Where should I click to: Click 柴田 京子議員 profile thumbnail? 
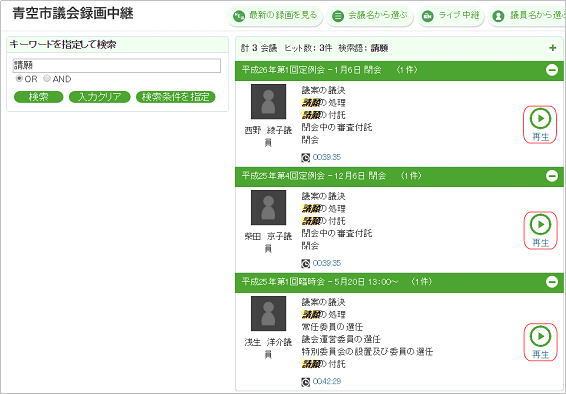click(269, 208)
